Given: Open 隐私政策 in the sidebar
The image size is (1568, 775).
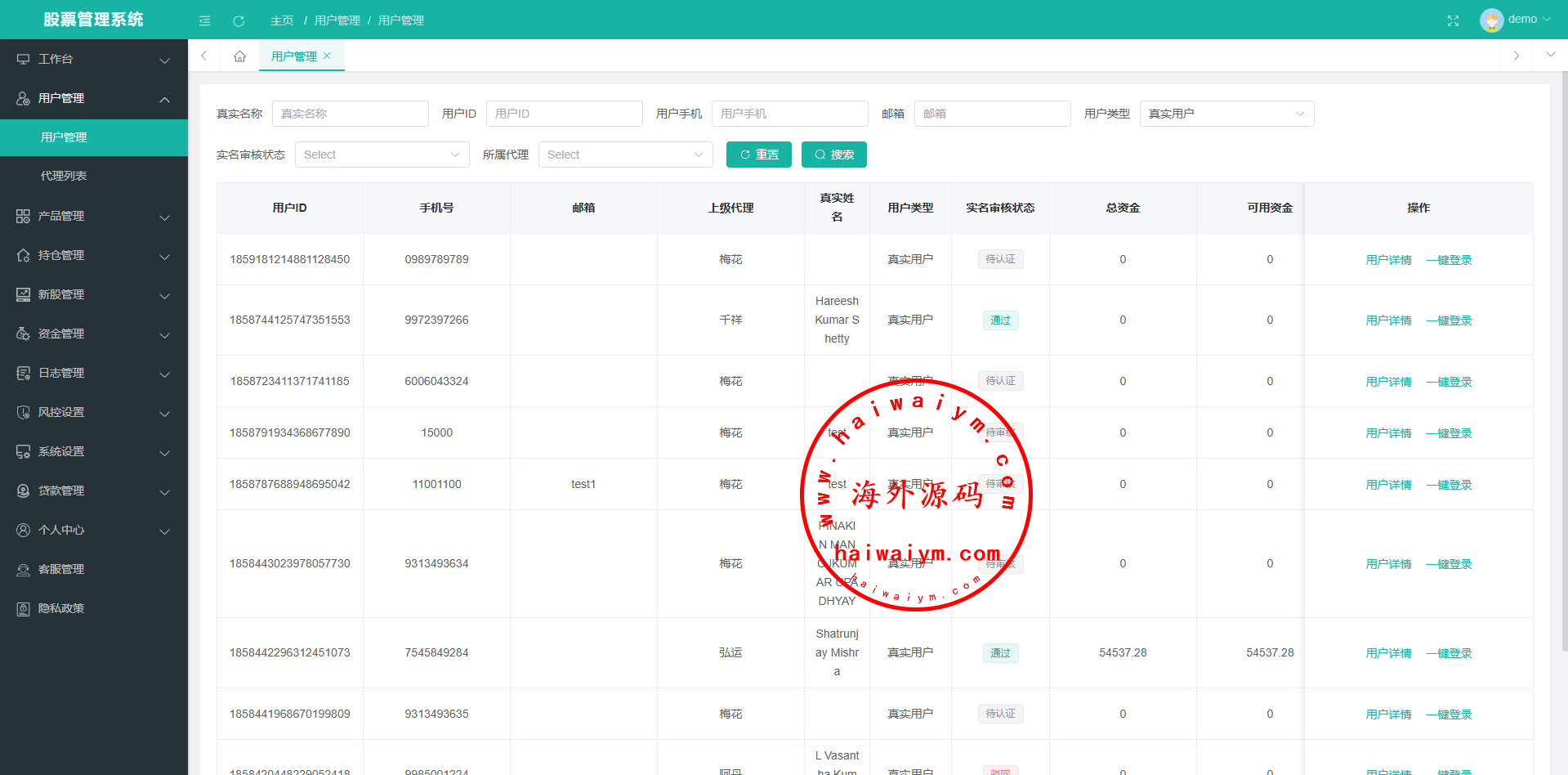Looking at the screenshot, I should [61, 608].
